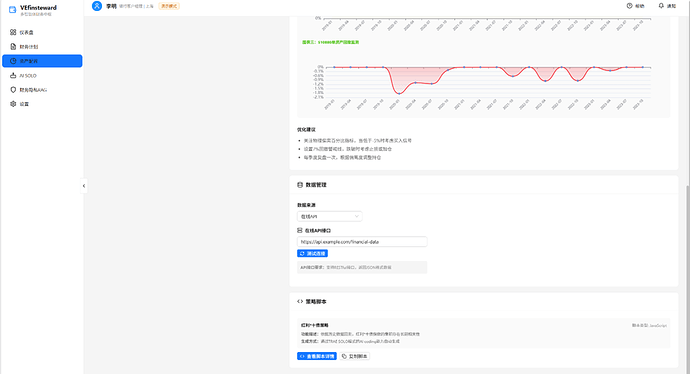This screenshot has height=374, width=690.
Task: Select the highlighted blue pie-chart sidebar item
Action: point(42,61)
